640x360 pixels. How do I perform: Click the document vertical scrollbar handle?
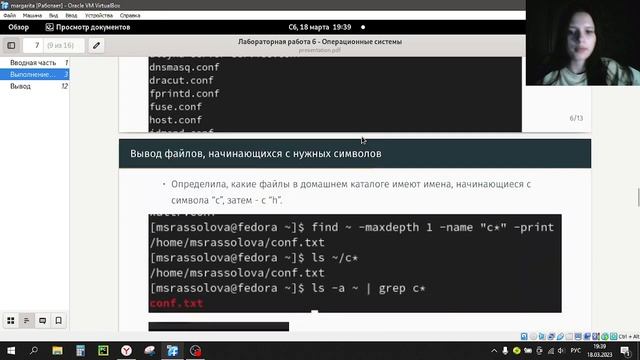point(638,198)
